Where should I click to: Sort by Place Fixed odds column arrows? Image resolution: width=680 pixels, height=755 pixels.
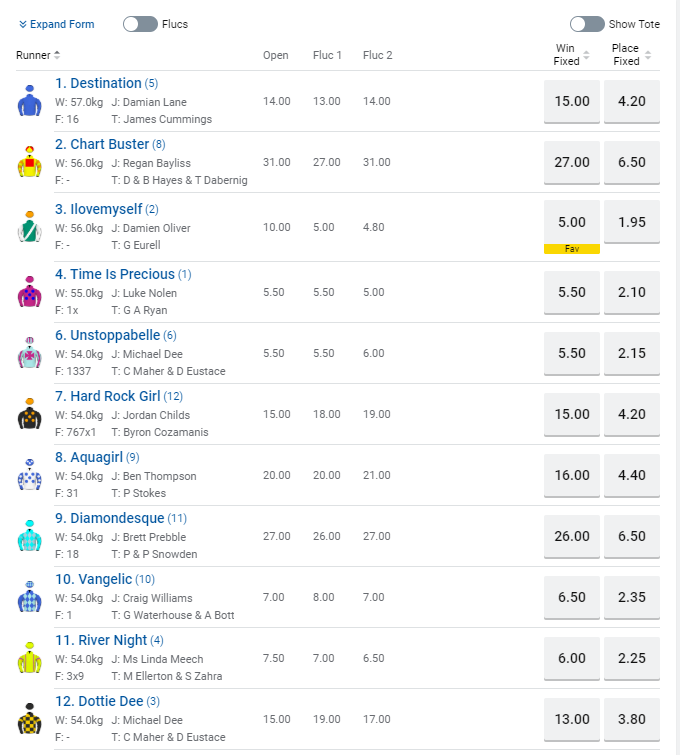pyautogui.click(x=648, y=55)
